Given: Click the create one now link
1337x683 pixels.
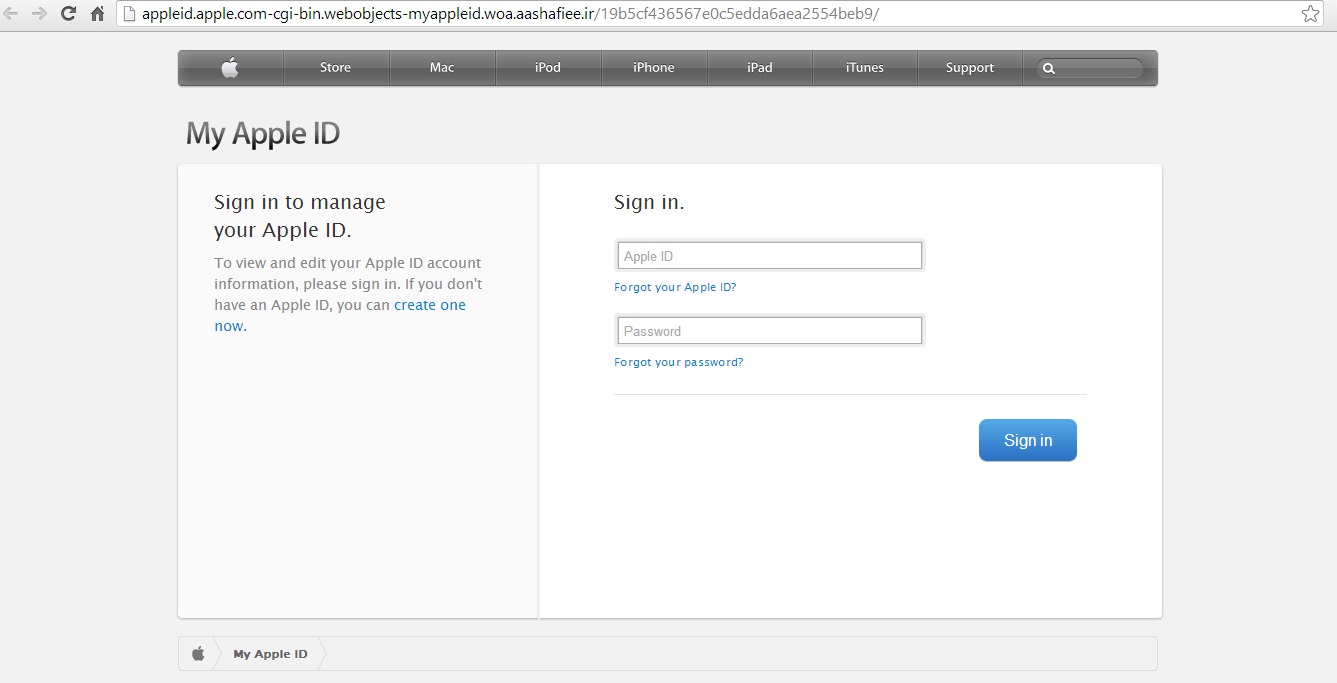Looking at the screenshot, I should click(340, 315).
